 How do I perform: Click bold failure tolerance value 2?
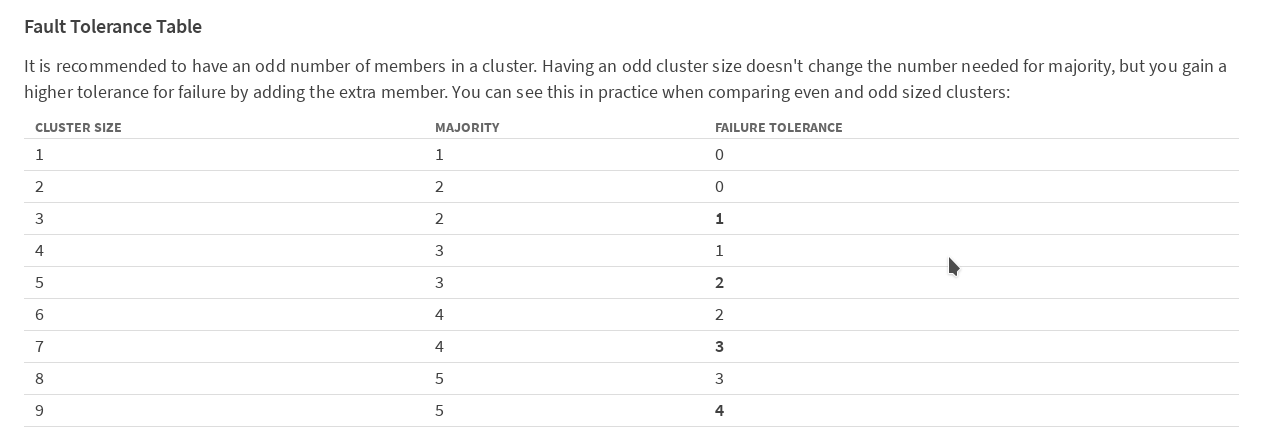[x=719, y=283]
